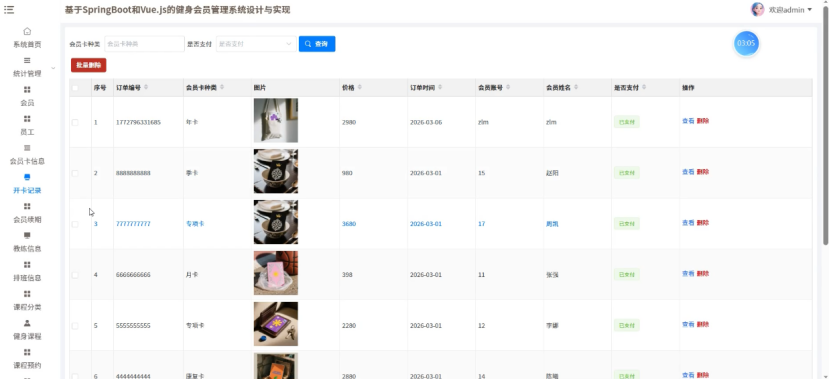The image size is (829, 379).
Task: Click the red 批量删除 button
Action: click(x=88, y=65)
